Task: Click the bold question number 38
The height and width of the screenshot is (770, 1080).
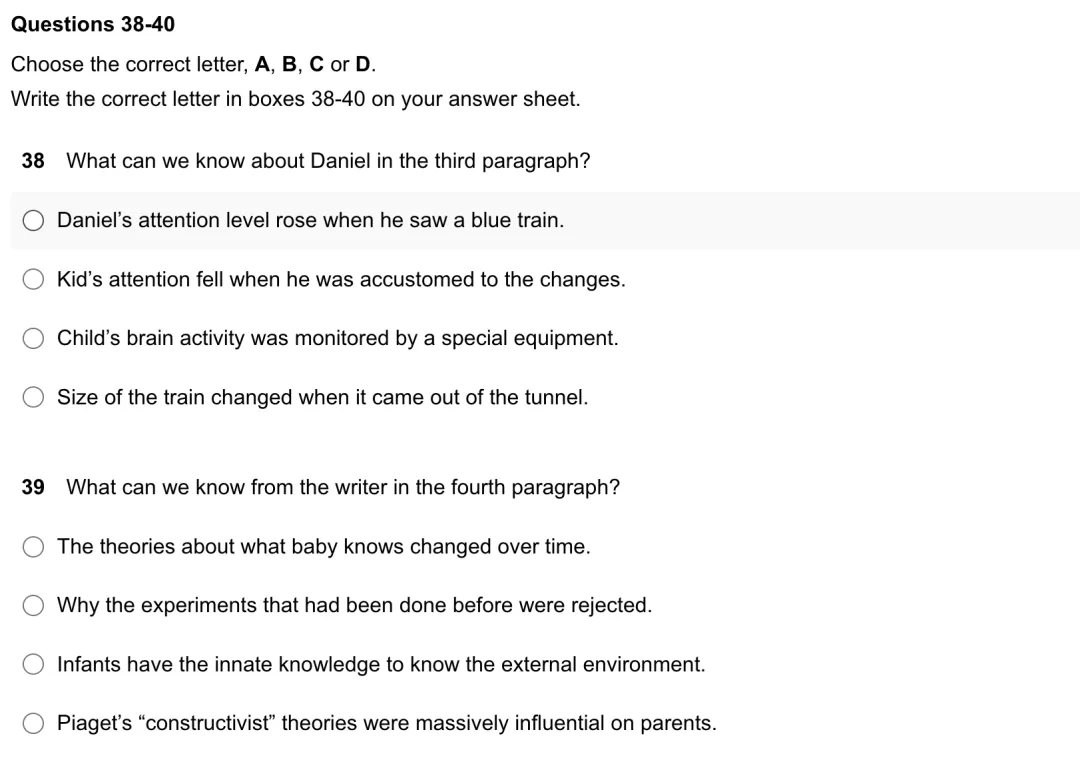Action: [x=33, y=161]
